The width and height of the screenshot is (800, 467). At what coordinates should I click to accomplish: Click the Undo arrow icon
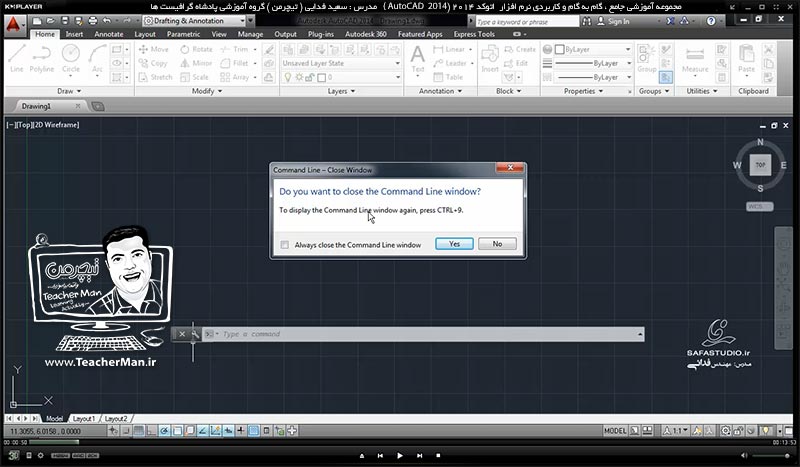[106, 21]
